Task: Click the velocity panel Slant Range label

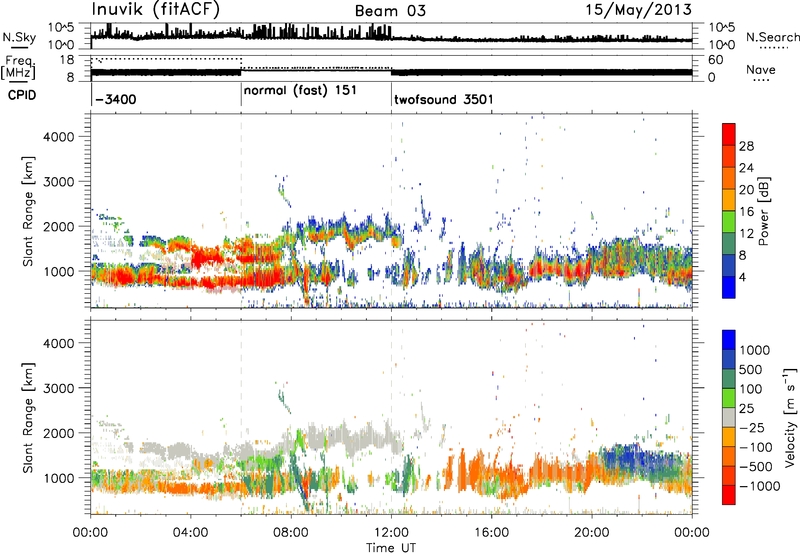Action: (28, 417)
